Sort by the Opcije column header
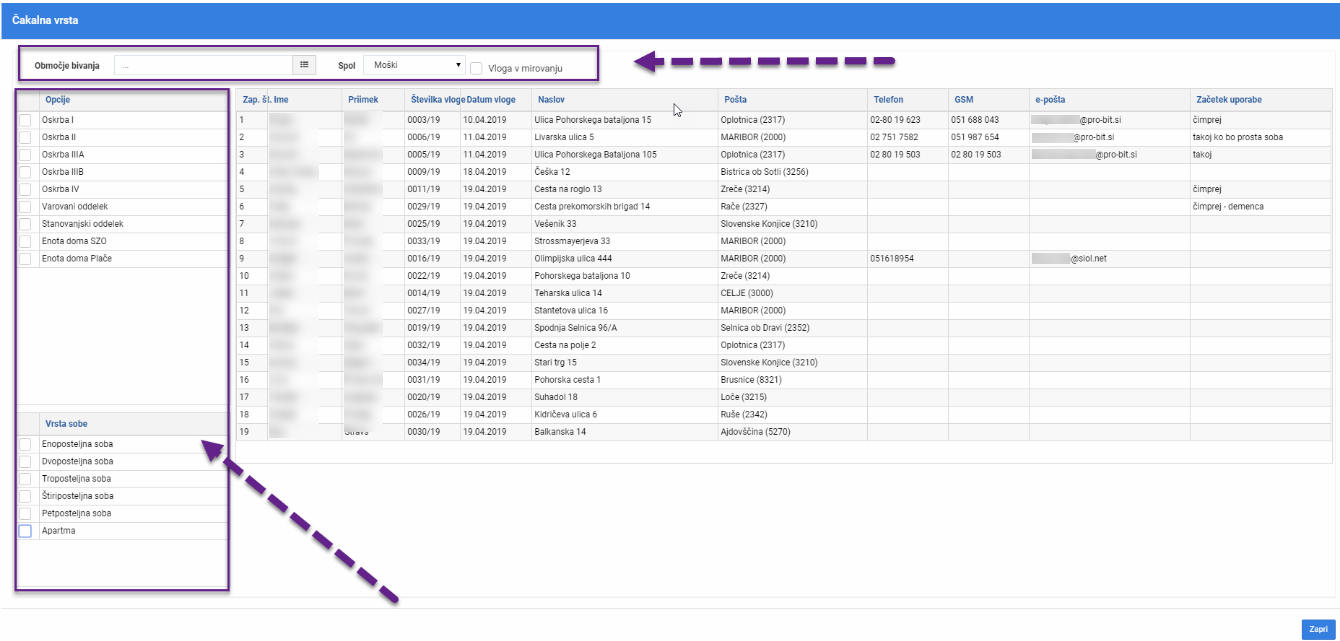The image size is (1340, 641). 58,100
